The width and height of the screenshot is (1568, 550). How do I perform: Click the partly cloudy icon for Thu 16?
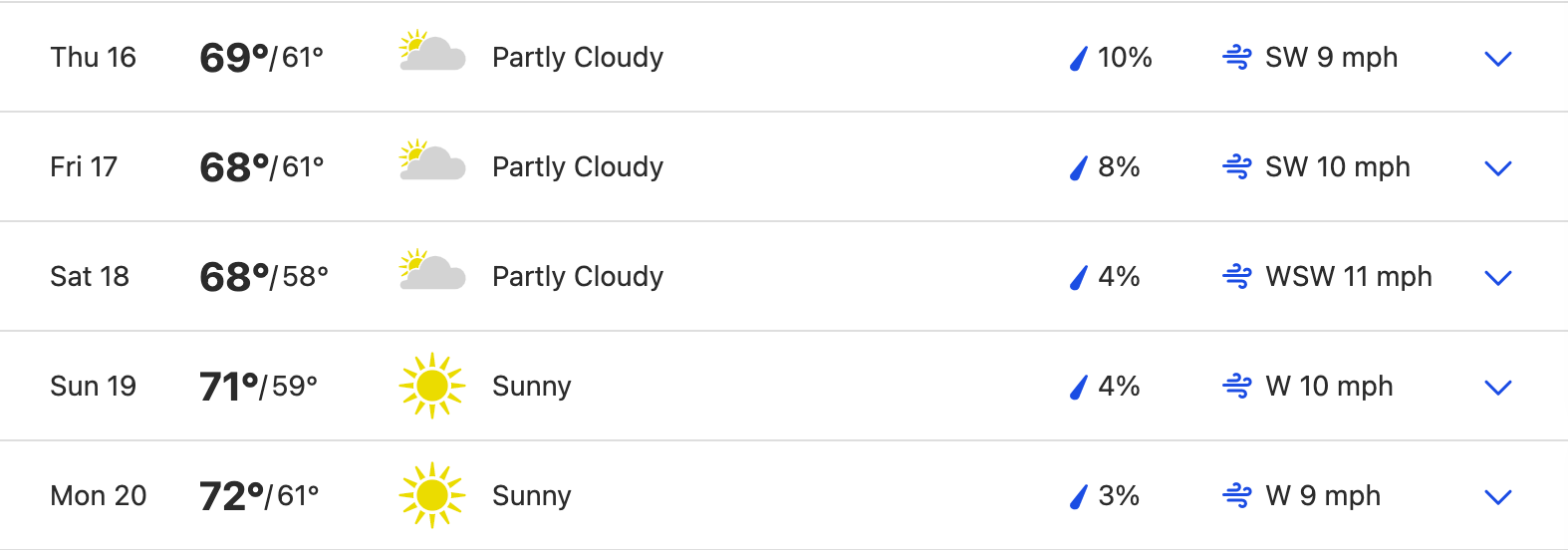click(x=431, y=52)
